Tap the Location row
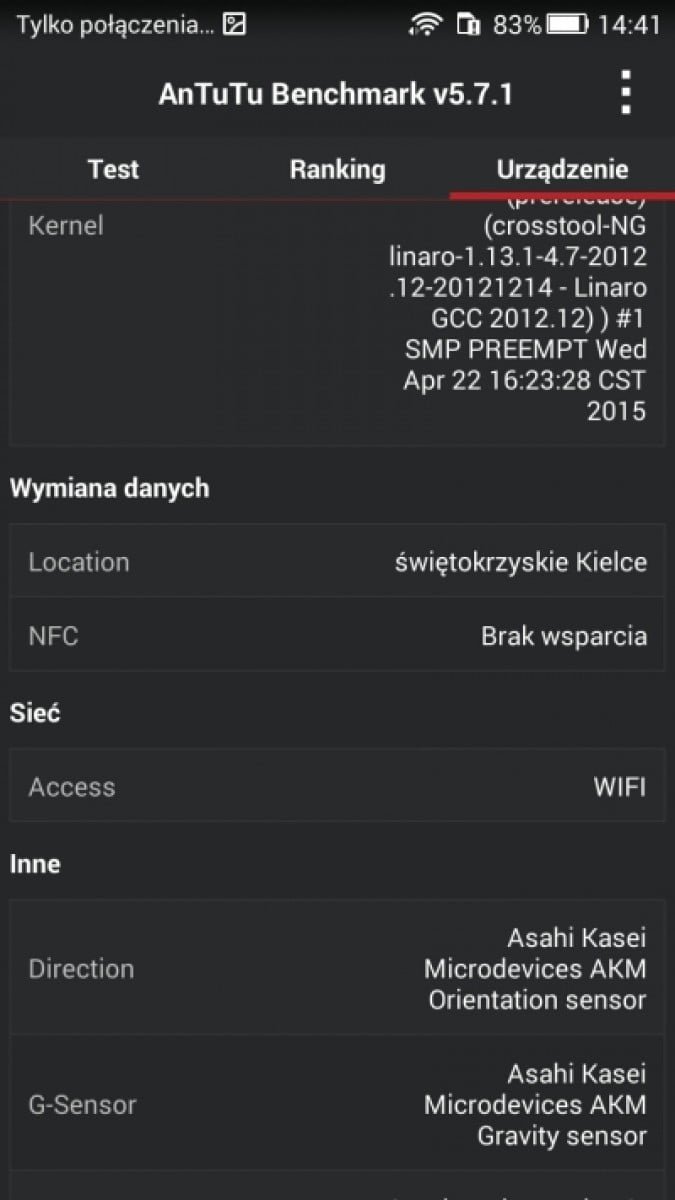Viewport: 675px width, 1200px height. pos(337,561)
